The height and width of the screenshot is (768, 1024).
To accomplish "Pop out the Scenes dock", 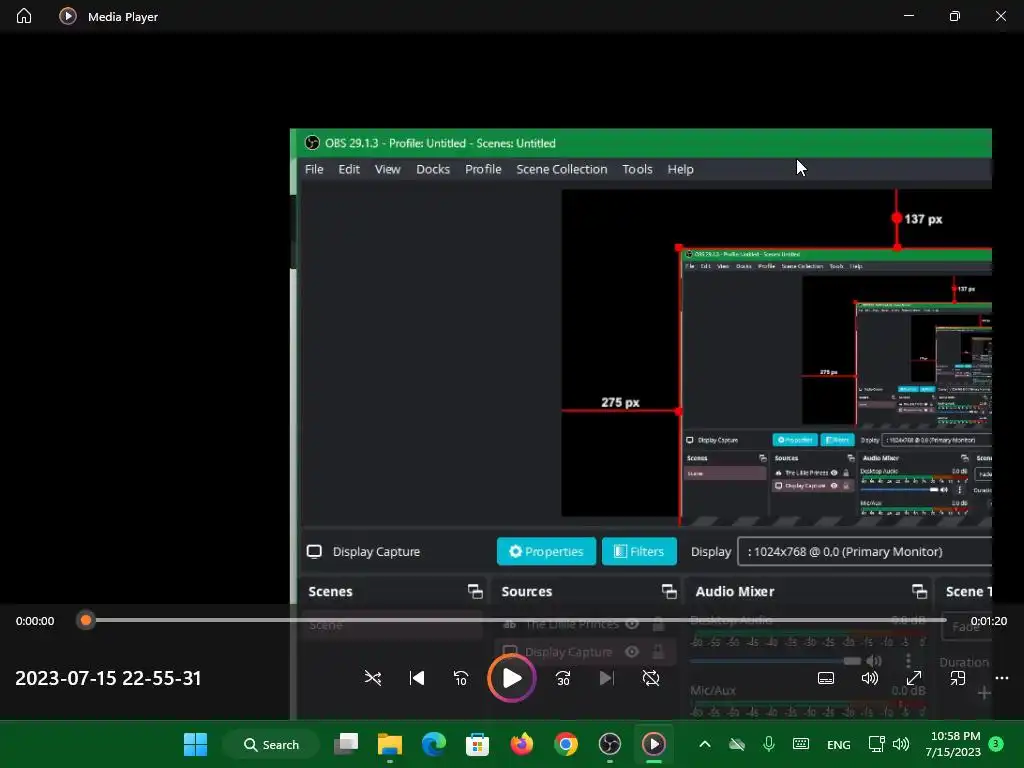I will pos(475,592).
